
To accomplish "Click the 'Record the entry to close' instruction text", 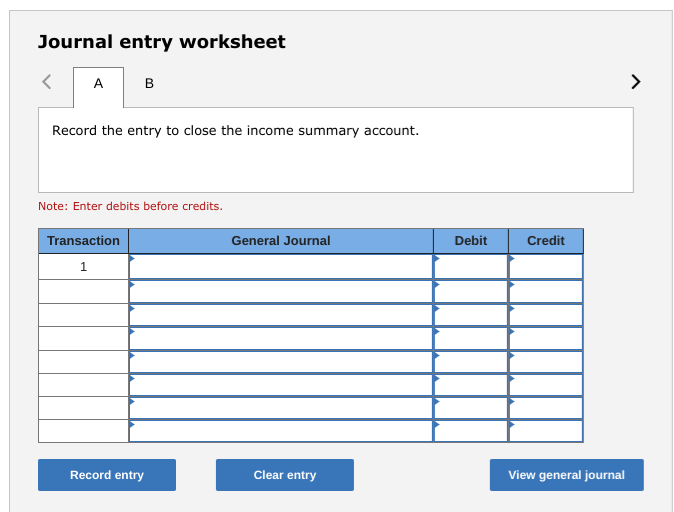I will pos(236,131).
